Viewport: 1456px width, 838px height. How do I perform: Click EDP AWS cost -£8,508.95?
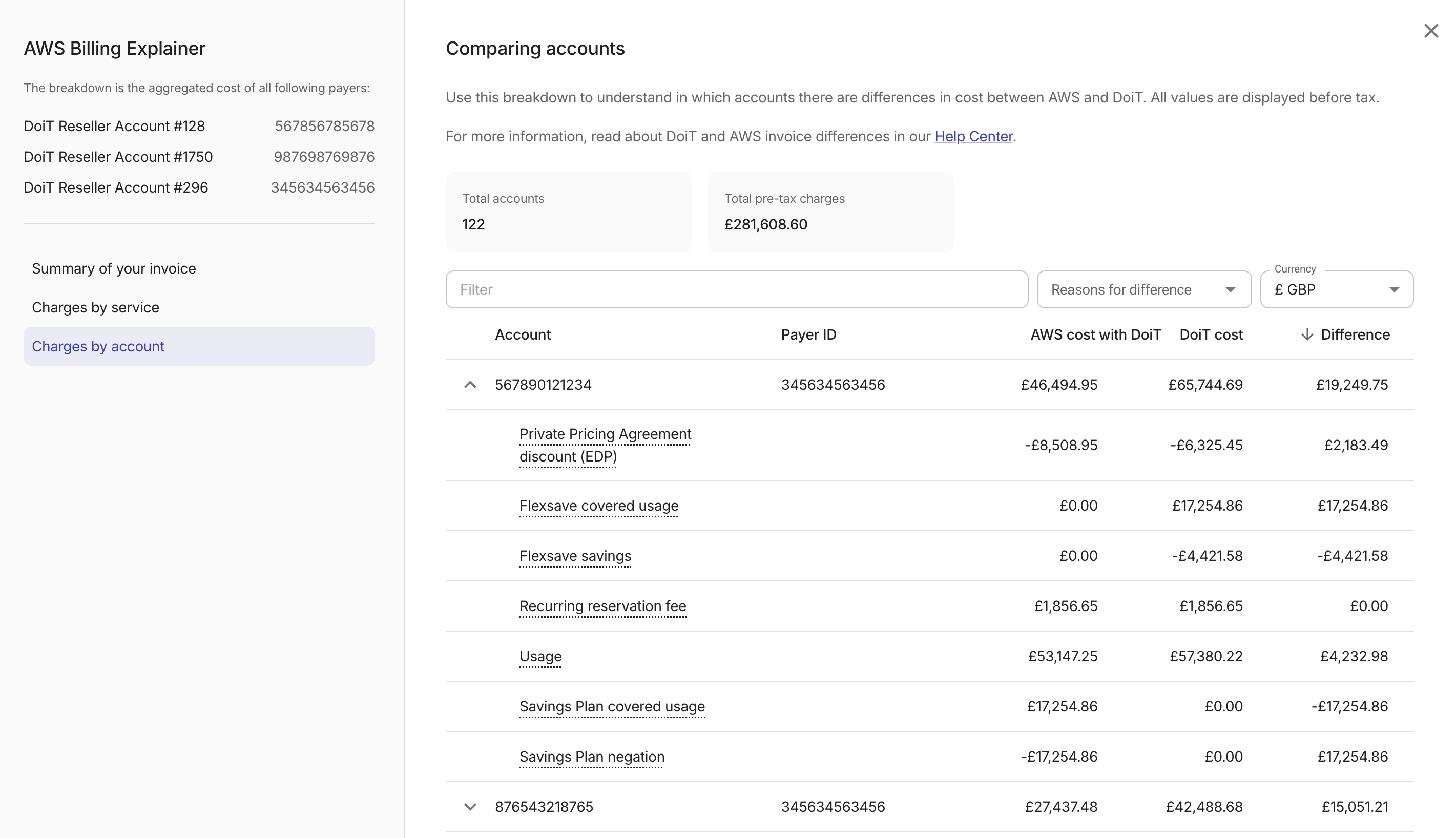(x=1060, y=445)
